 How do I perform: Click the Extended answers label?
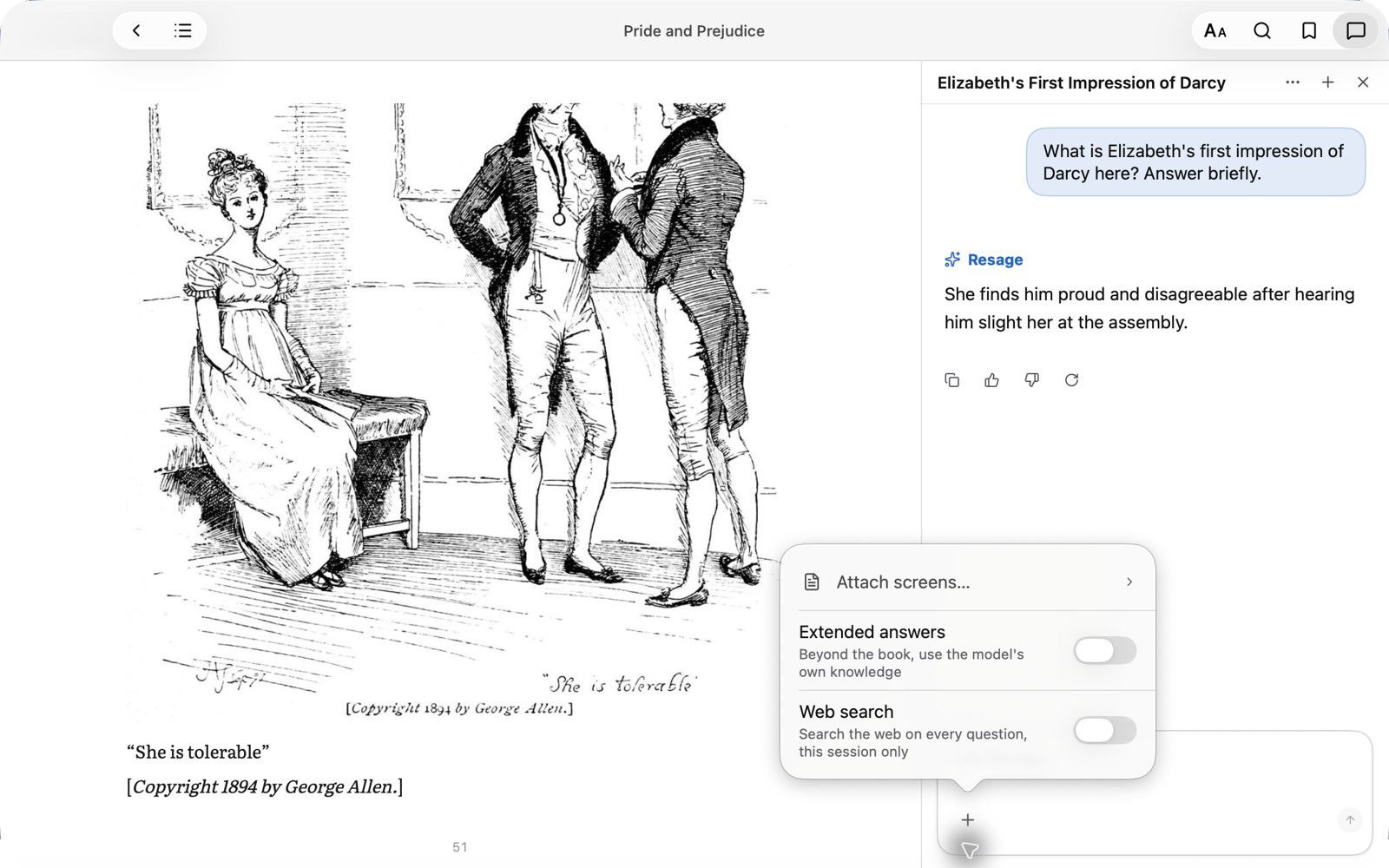[872, 632]
